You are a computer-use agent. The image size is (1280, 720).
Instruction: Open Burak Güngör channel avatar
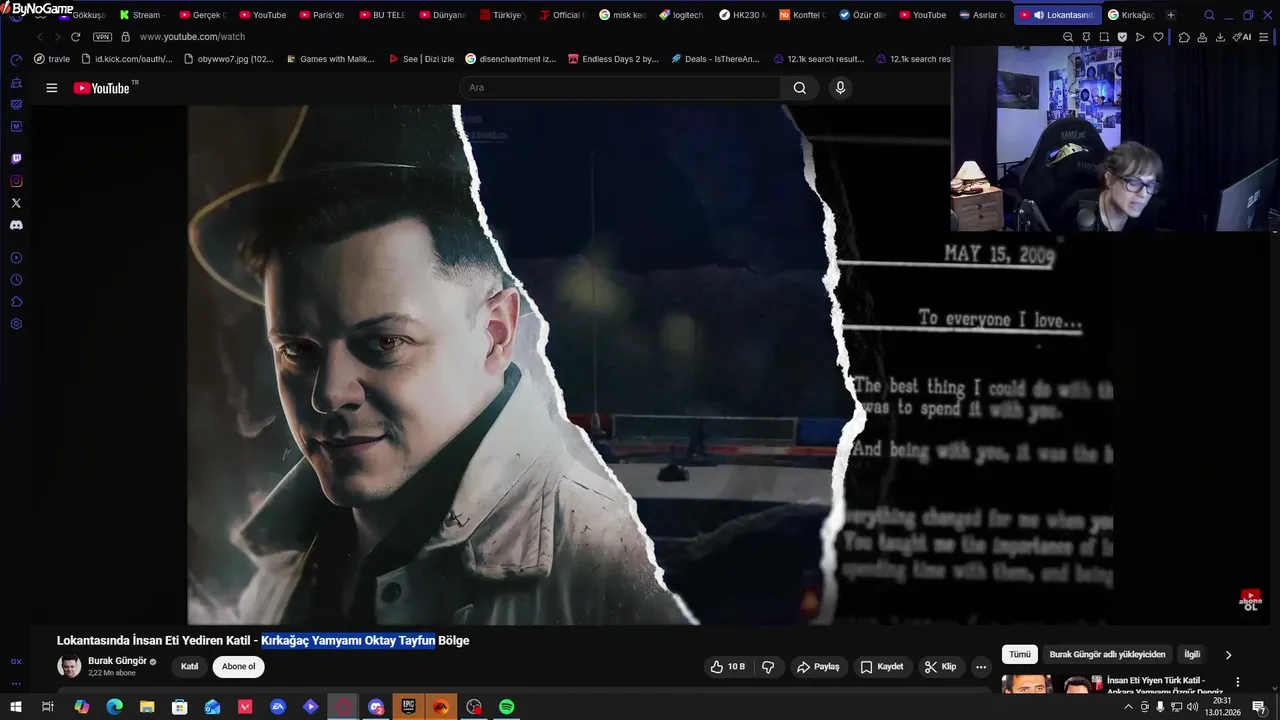pyautogui.click(x=69, y=667)
